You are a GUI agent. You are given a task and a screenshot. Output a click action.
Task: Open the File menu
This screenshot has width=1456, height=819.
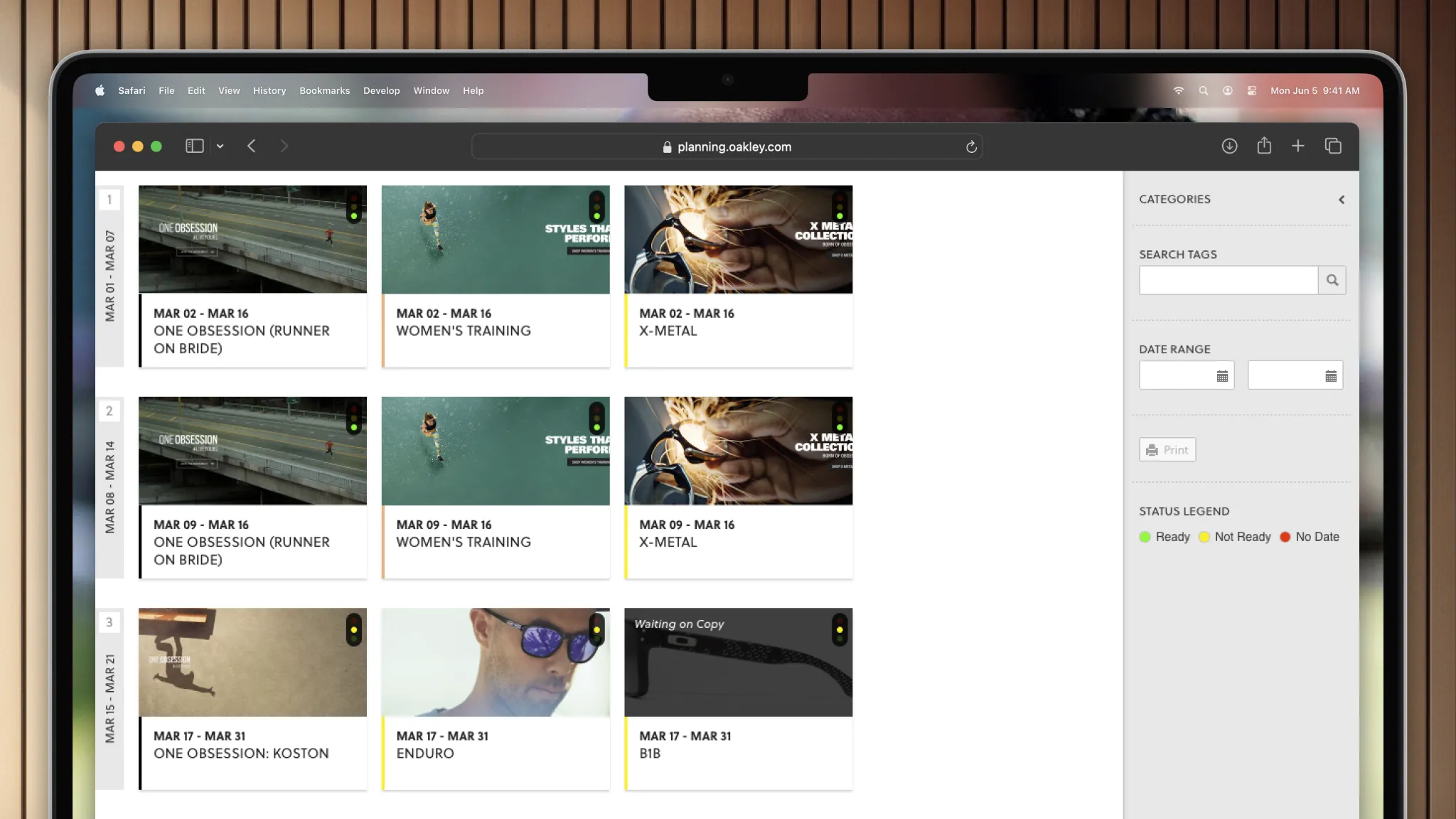coord(166,90)
